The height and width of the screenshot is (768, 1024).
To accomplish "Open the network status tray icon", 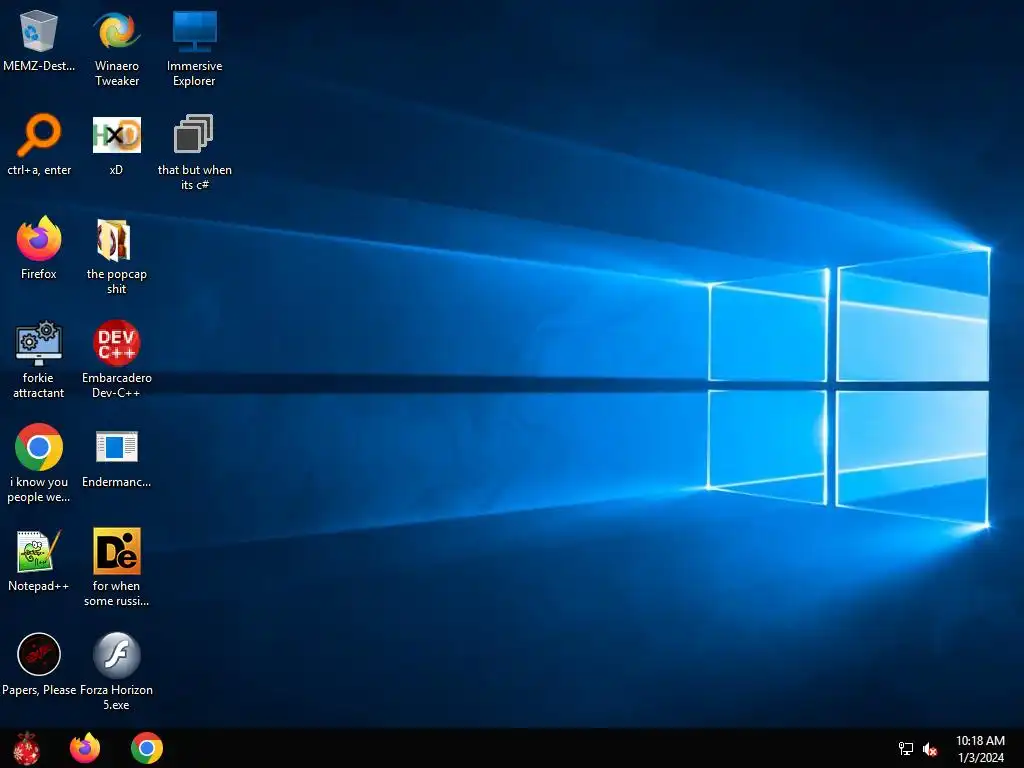I will coord(906,749).
